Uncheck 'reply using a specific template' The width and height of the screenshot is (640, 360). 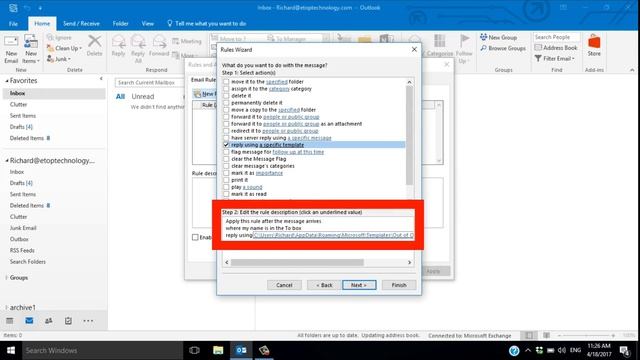(x=226, y=144)
